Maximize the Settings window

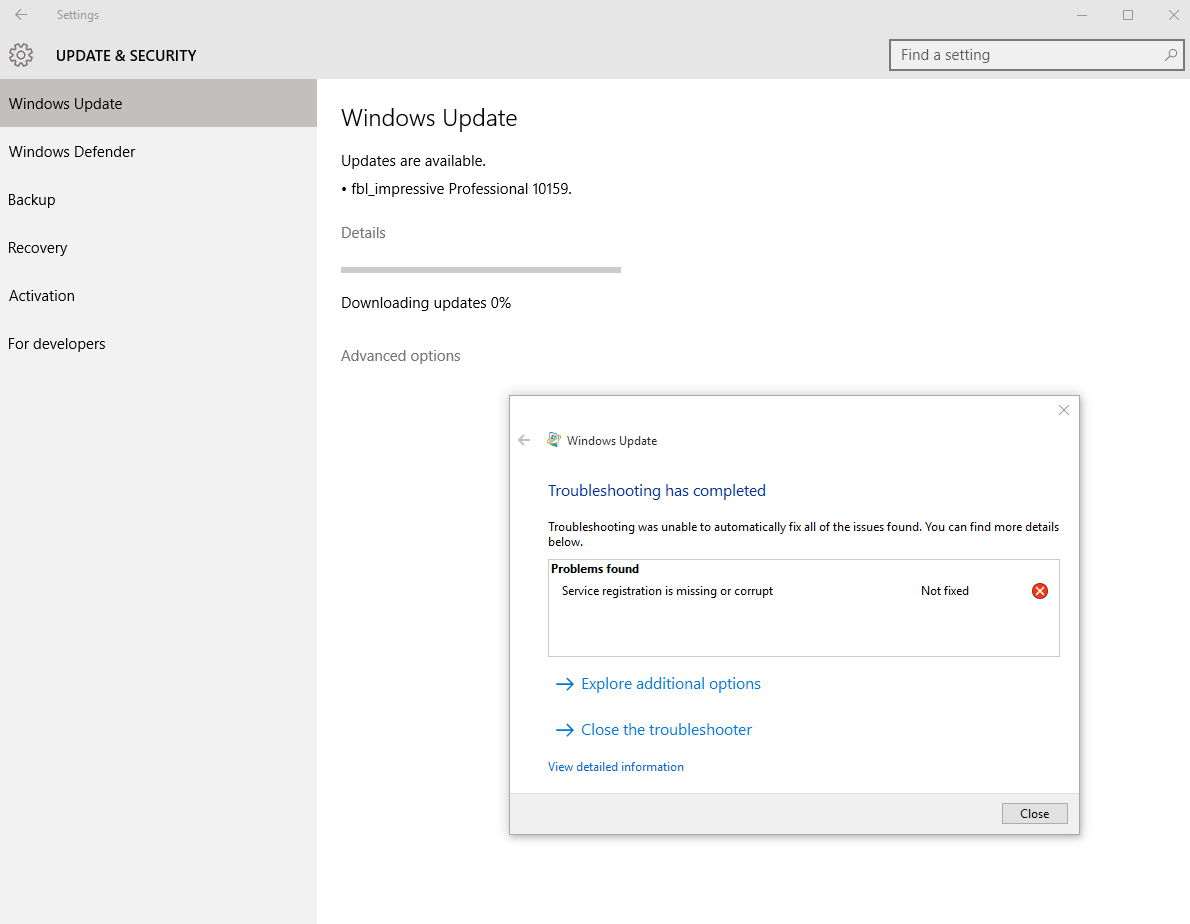point(1128,15)
